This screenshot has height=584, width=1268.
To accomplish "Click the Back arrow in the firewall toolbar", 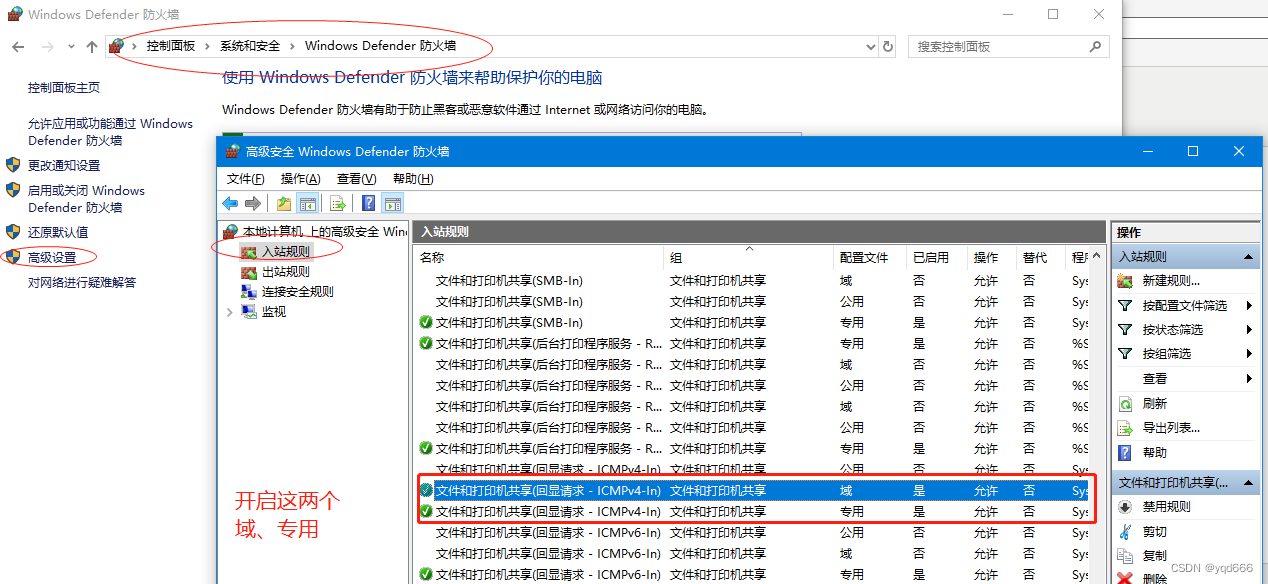I will (x=230, y=203).
